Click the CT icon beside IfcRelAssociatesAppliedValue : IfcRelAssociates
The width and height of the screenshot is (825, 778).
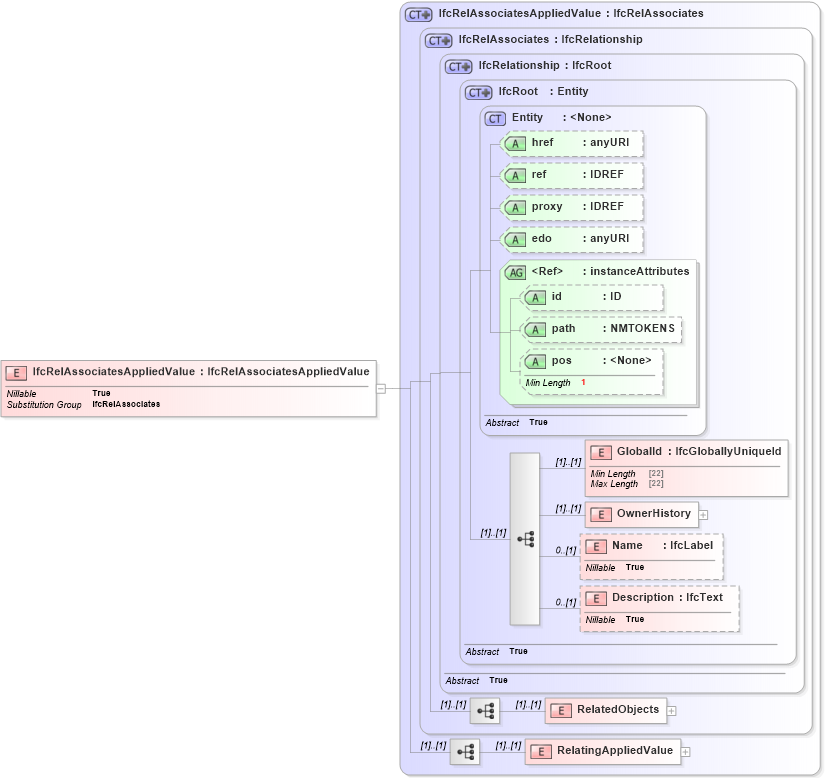pos(417,13)
